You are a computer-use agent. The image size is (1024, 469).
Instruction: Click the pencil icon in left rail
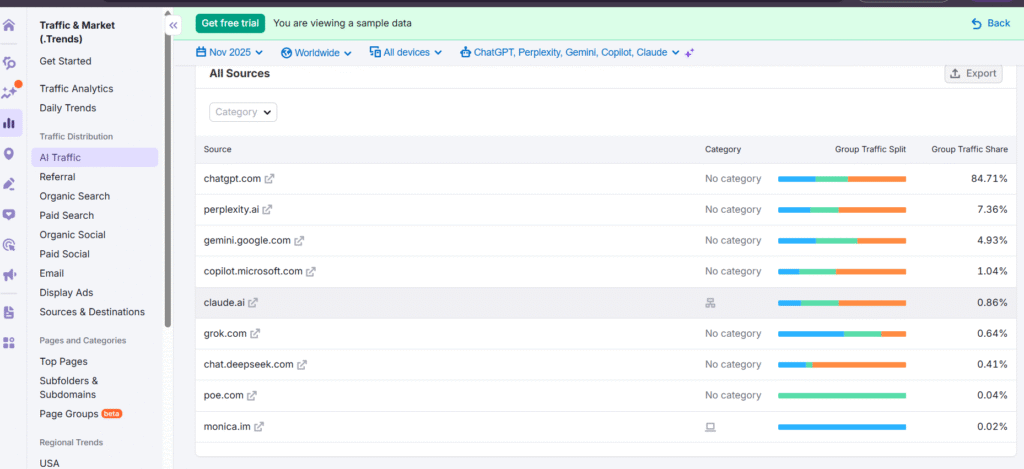pos(9,184)
